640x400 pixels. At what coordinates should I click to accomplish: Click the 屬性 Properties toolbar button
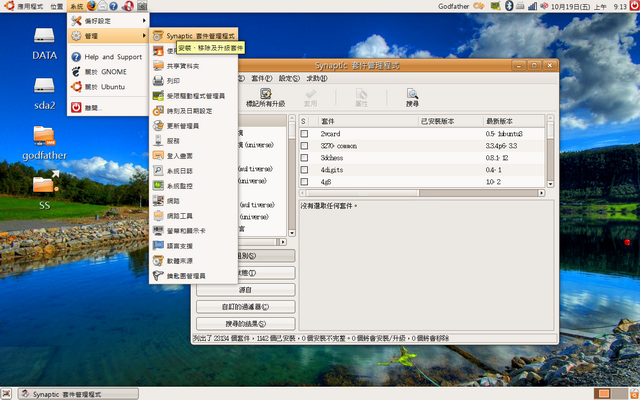361,98
